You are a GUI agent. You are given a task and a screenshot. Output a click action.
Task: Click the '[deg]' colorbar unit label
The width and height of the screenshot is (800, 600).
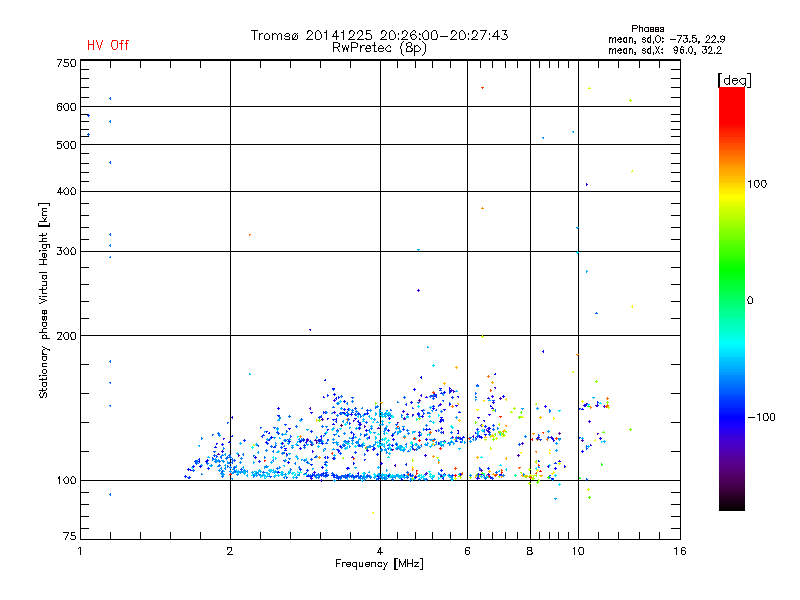(734, 80)
